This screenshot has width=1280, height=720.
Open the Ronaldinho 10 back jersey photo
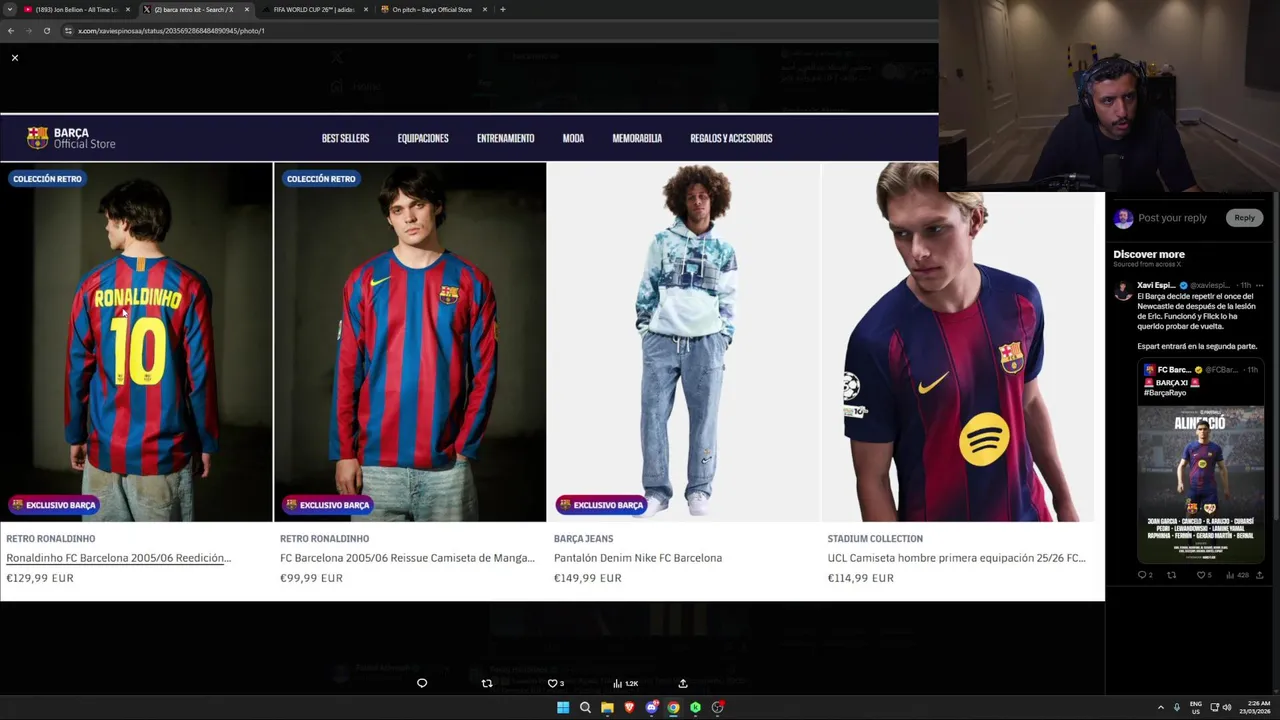[136, 342]
